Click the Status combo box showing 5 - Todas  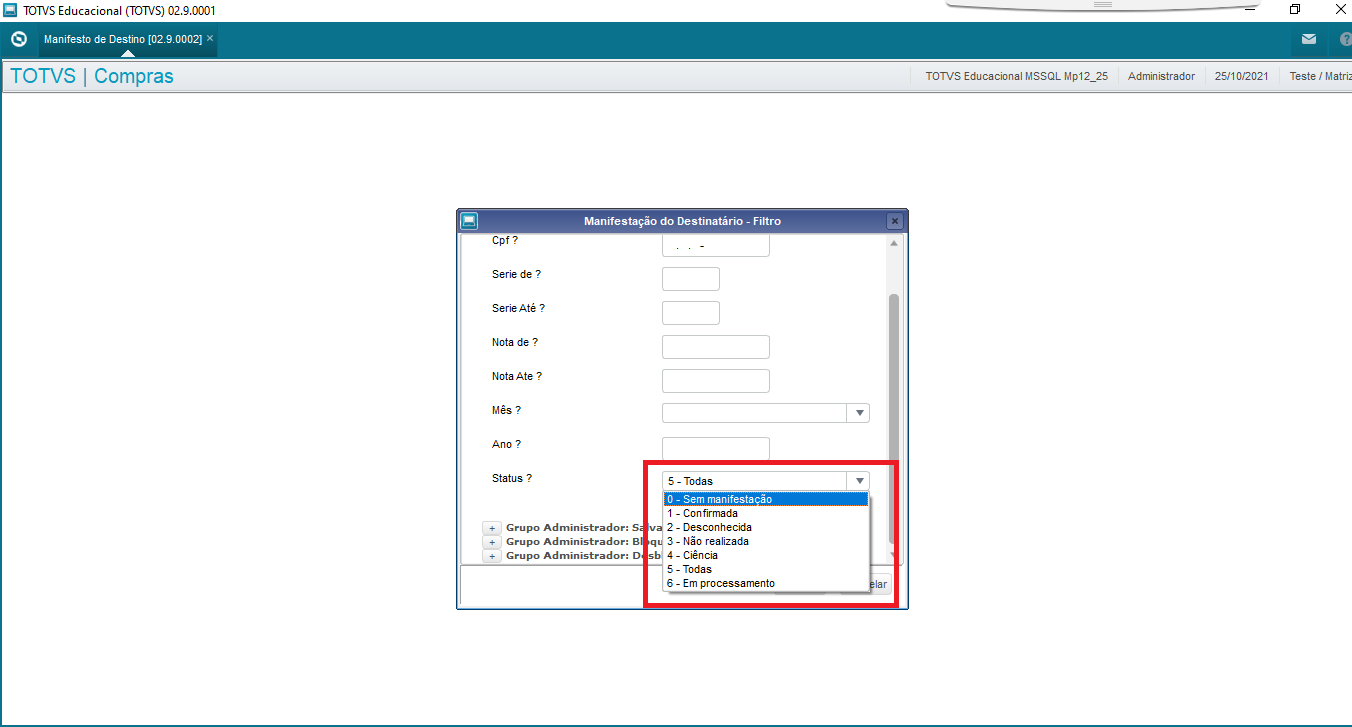coord(766,481)
